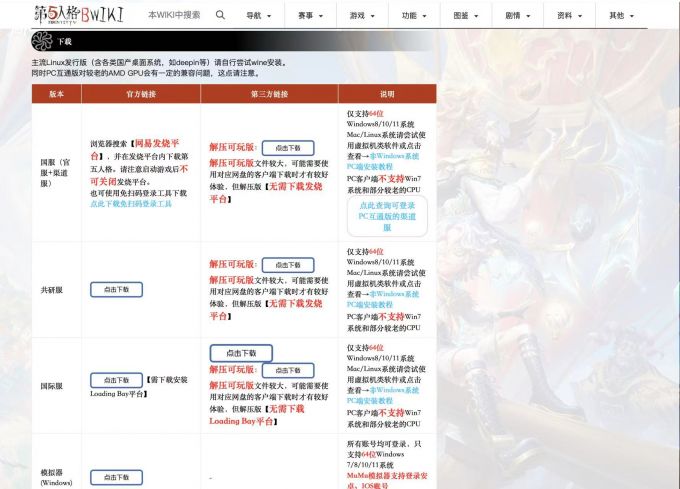Click the 第5人格 BWIKI logo
This screenshot has width=680, height=489.
79,15
